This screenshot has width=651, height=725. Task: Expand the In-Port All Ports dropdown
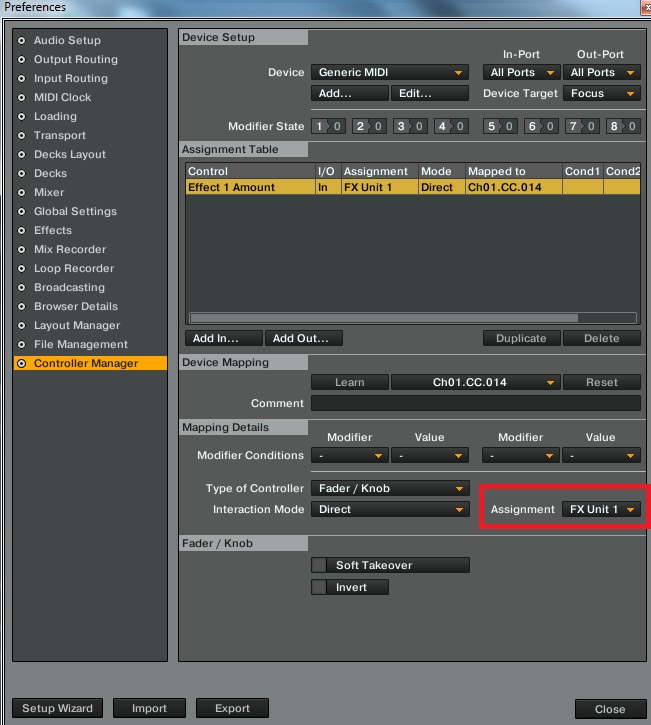522,72
